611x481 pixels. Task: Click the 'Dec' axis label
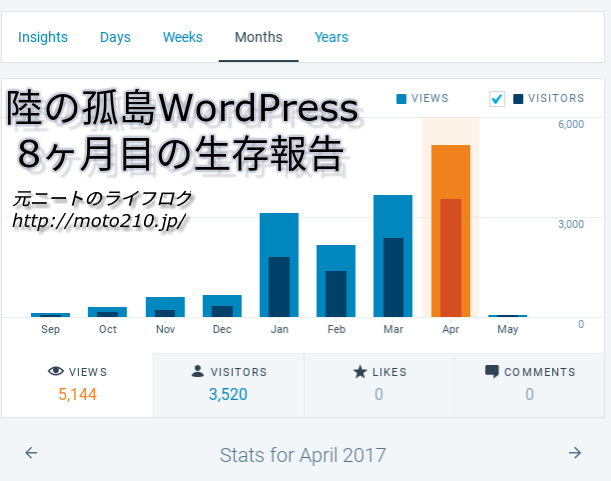click(222, 329)
